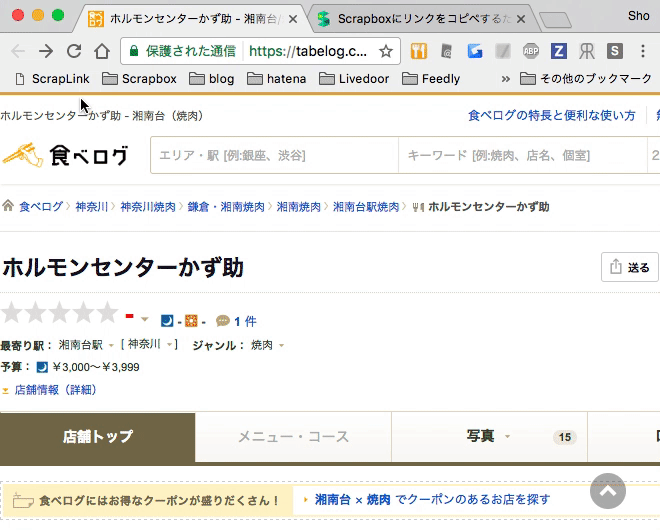Click 神奈川焼肉 breadcrumb link
The width and height of the screenshot is (660, 530).
[x=148, y=207]
